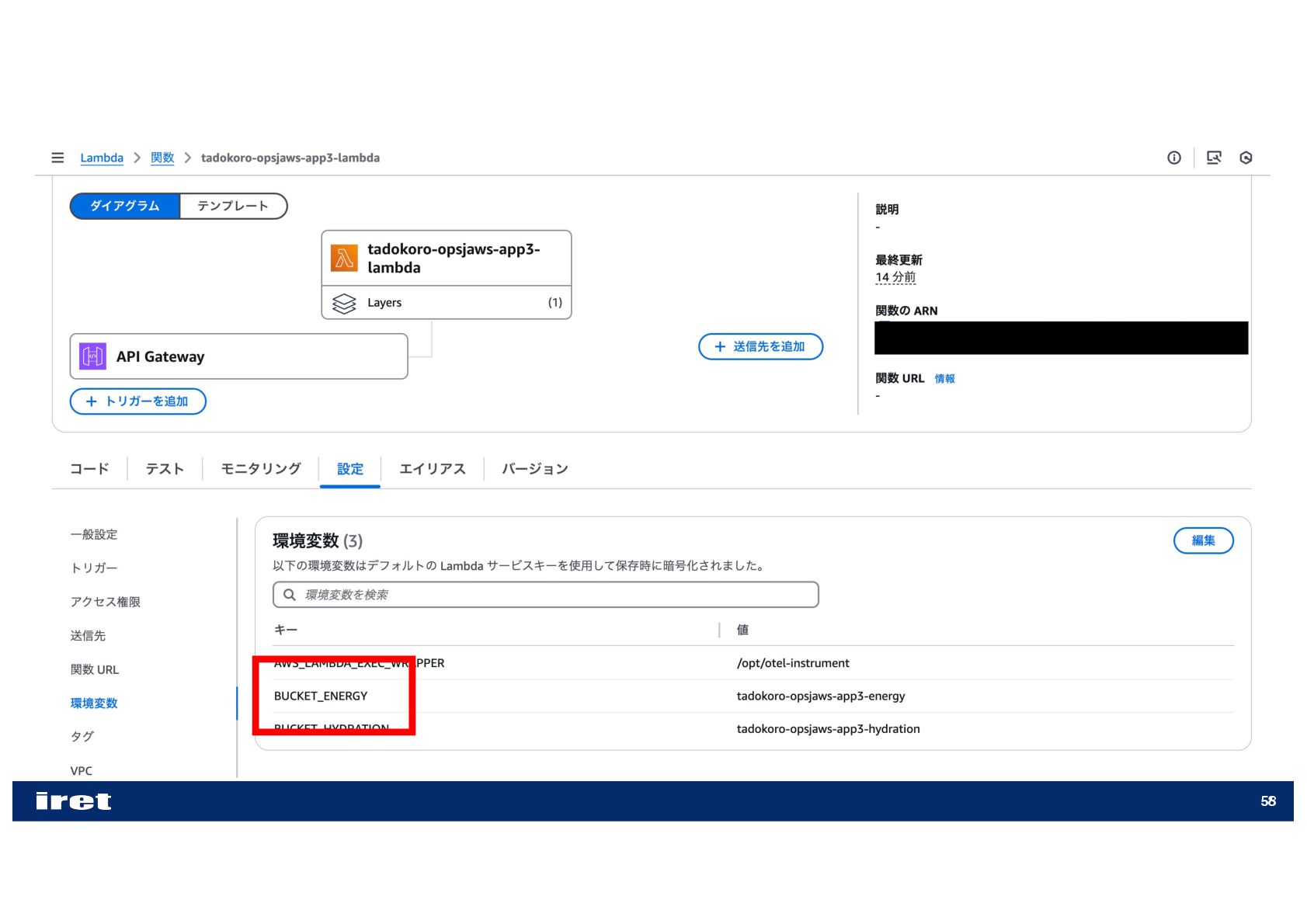Switch to the バージョン tab

535,469
